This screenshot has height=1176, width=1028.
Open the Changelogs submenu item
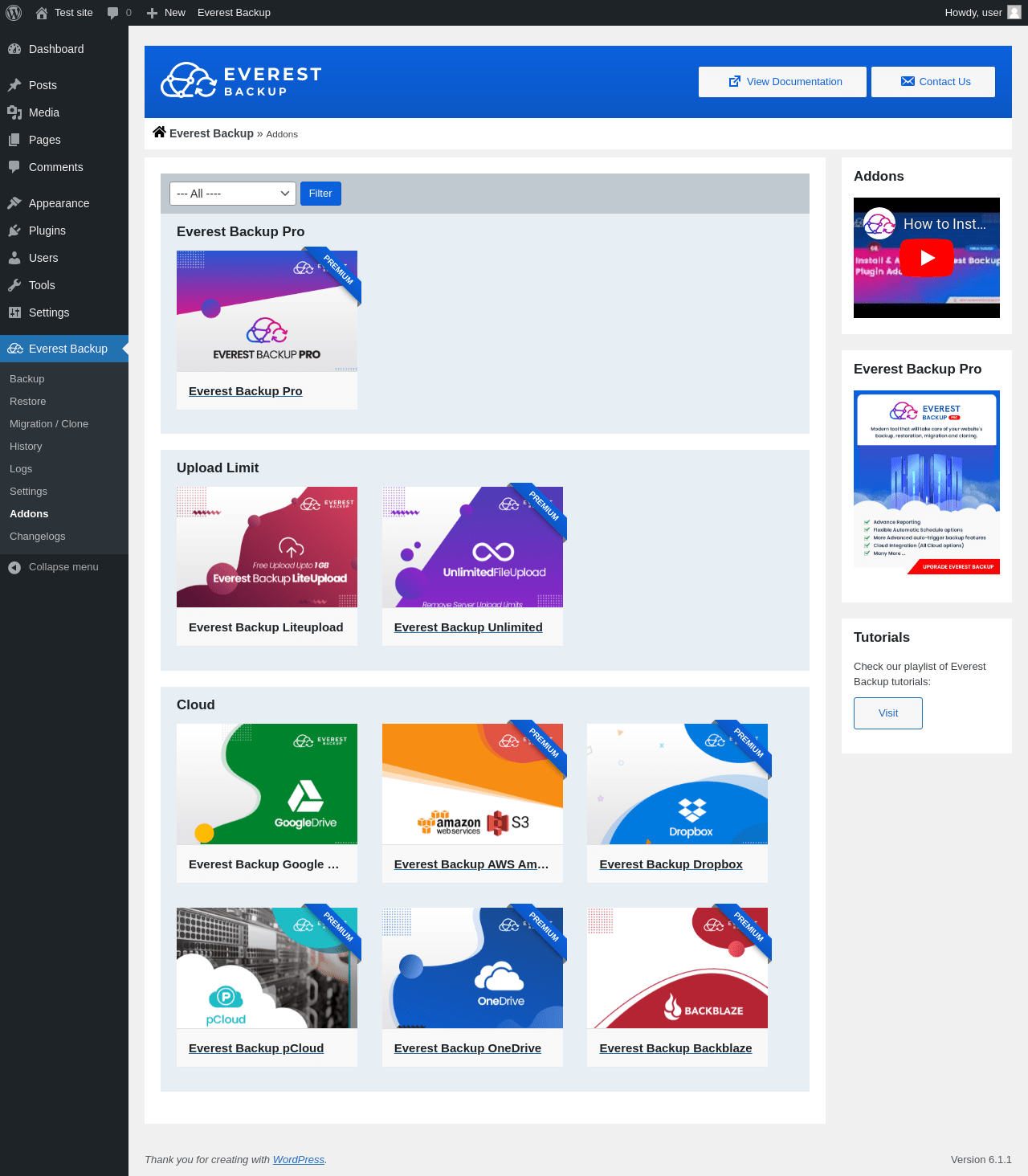coord(38,537)
